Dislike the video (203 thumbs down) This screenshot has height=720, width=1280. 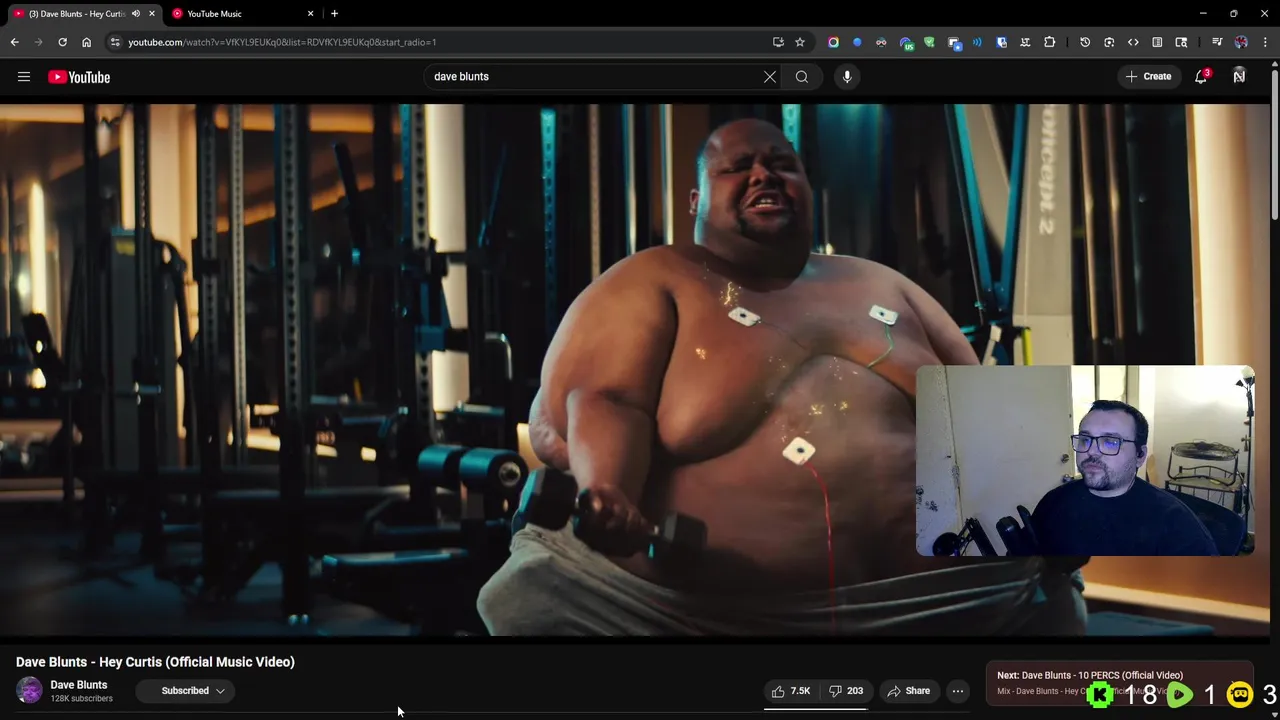(x=846, y=691)
